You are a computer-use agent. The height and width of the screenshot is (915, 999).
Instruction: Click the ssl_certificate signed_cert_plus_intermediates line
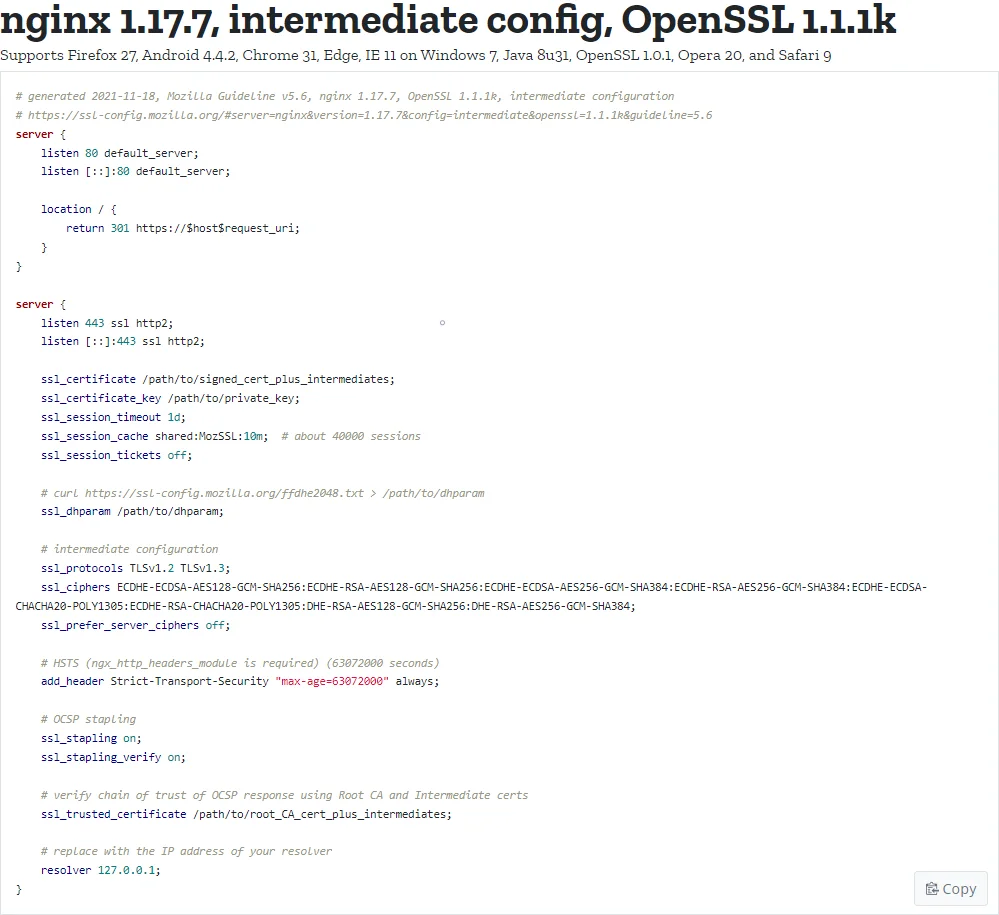point(218,379)
